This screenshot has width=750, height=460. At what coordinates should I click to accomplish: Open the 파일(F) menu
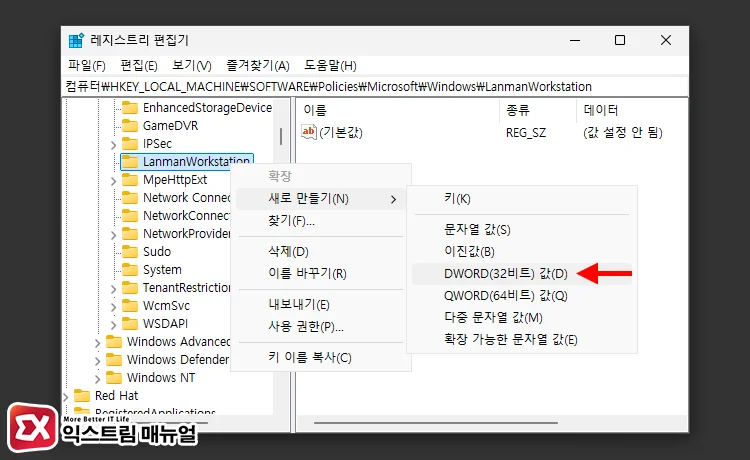coord(86,66)
